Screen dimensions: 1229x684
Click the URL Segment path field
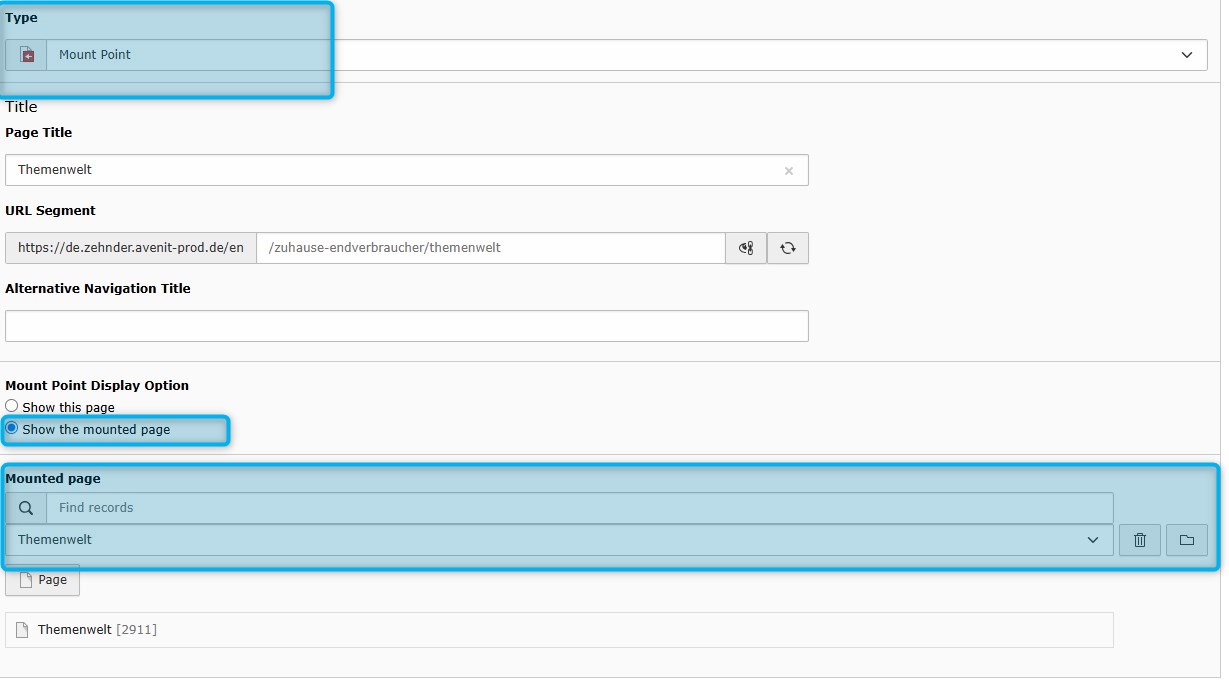[x=490, y=248]
